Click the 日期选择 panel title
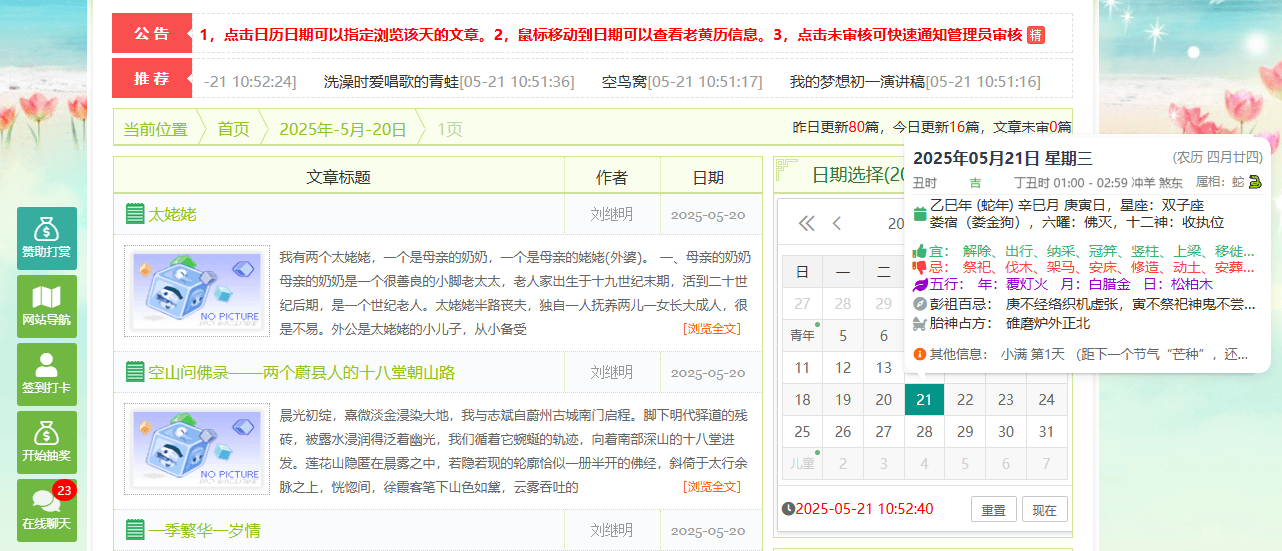Screen dimensions: 1282x551 858,175
